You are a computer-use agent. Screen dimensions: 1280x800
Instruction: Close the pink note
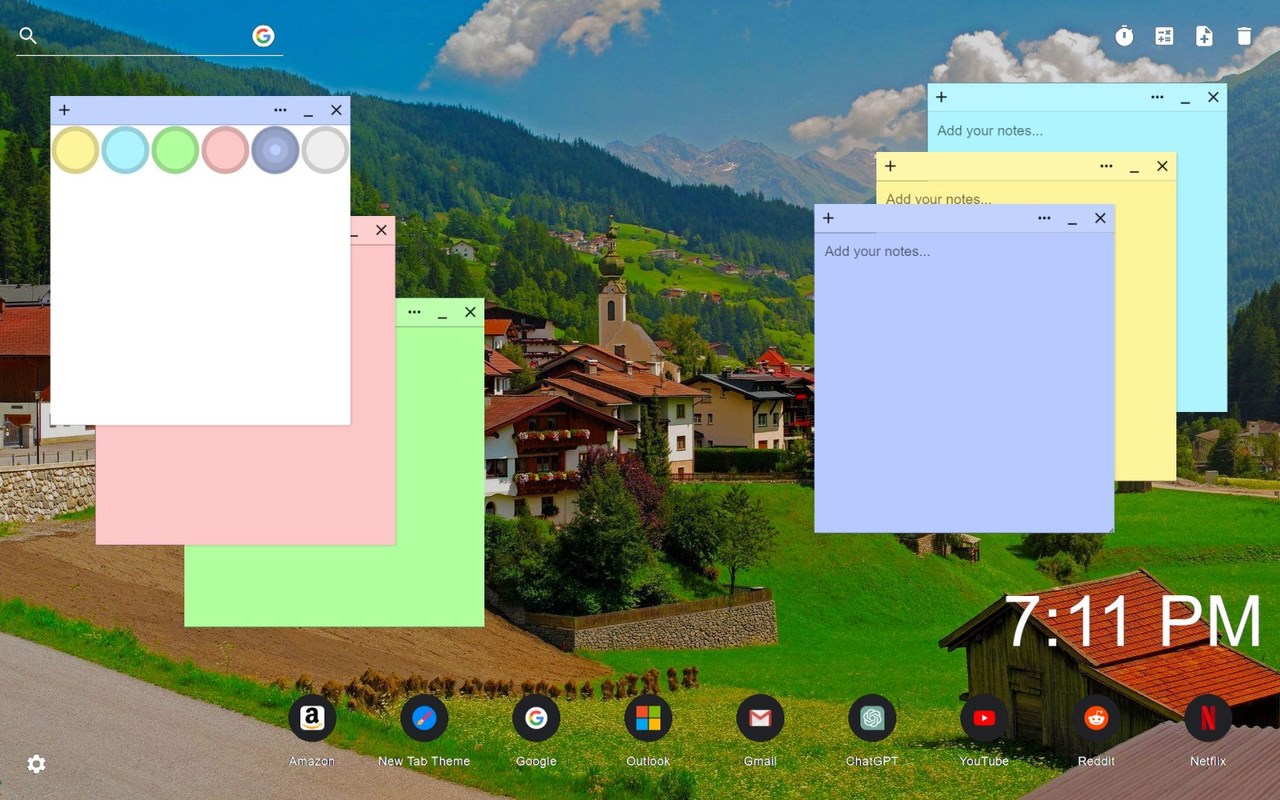(x=381, y=230)
